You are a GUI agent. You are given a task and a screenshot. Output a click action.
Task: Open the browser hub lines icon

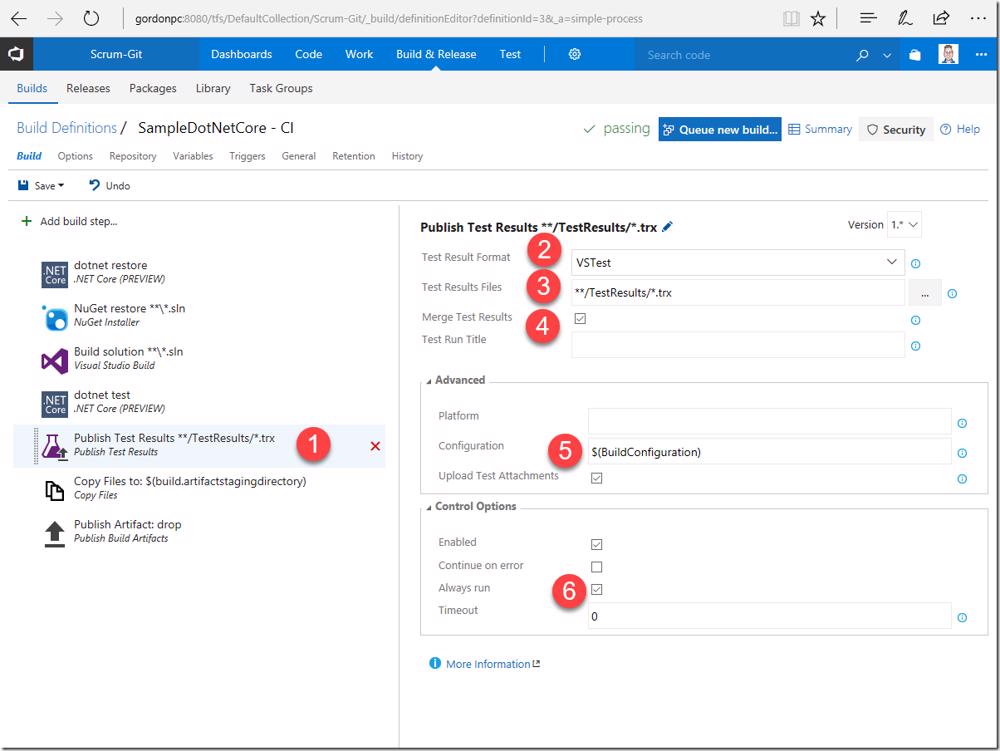pos(868,18)
